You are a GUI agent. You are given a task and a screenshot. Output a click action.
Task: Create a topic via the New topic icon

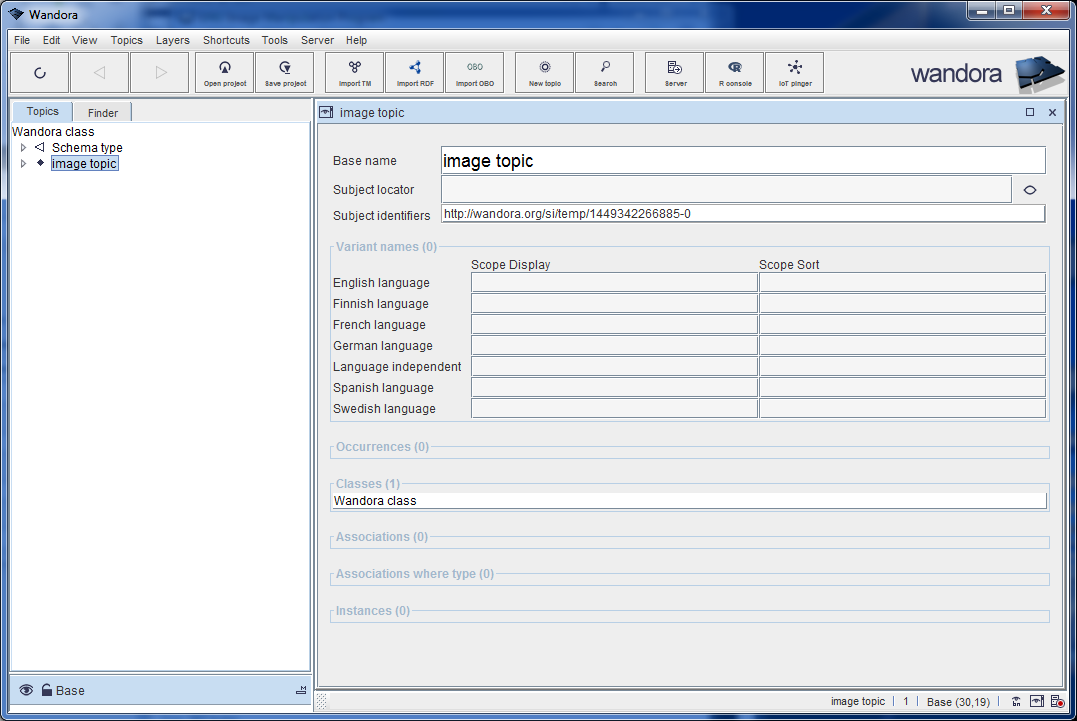click(544, 72)
